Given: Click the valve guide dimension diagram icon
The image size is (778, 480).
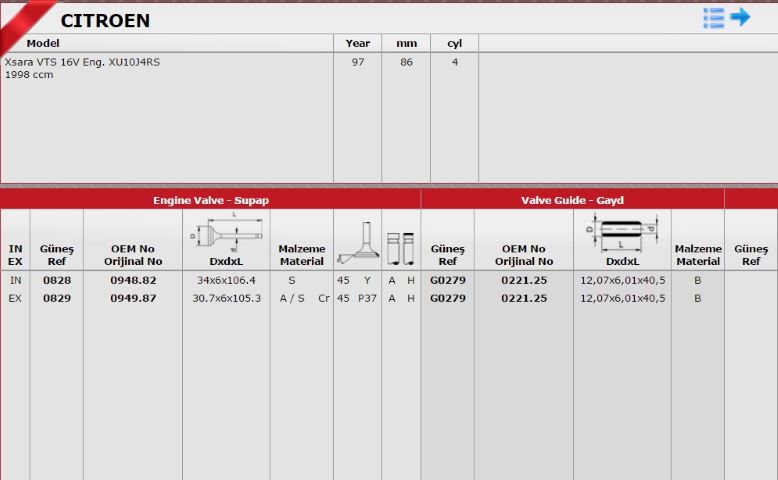Looking at the screenshot, I should click(x=622, y=233).
